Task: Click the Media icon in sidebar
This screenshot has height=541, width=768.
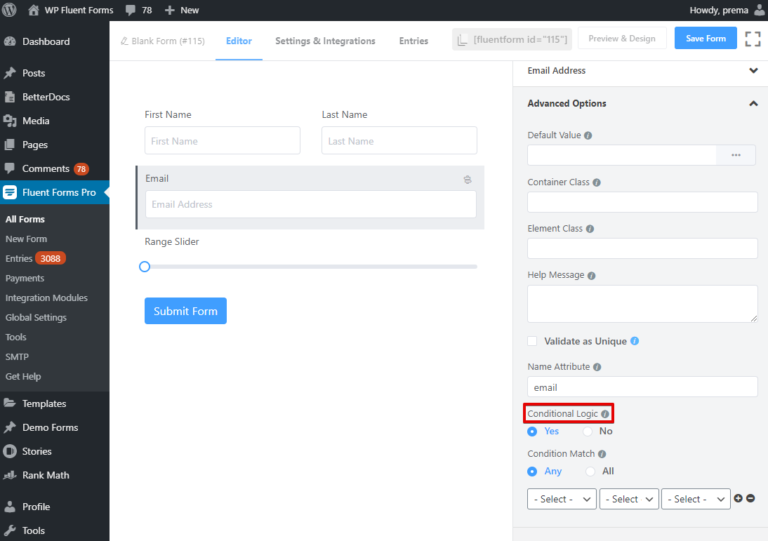Action: [x=10, y=121]
